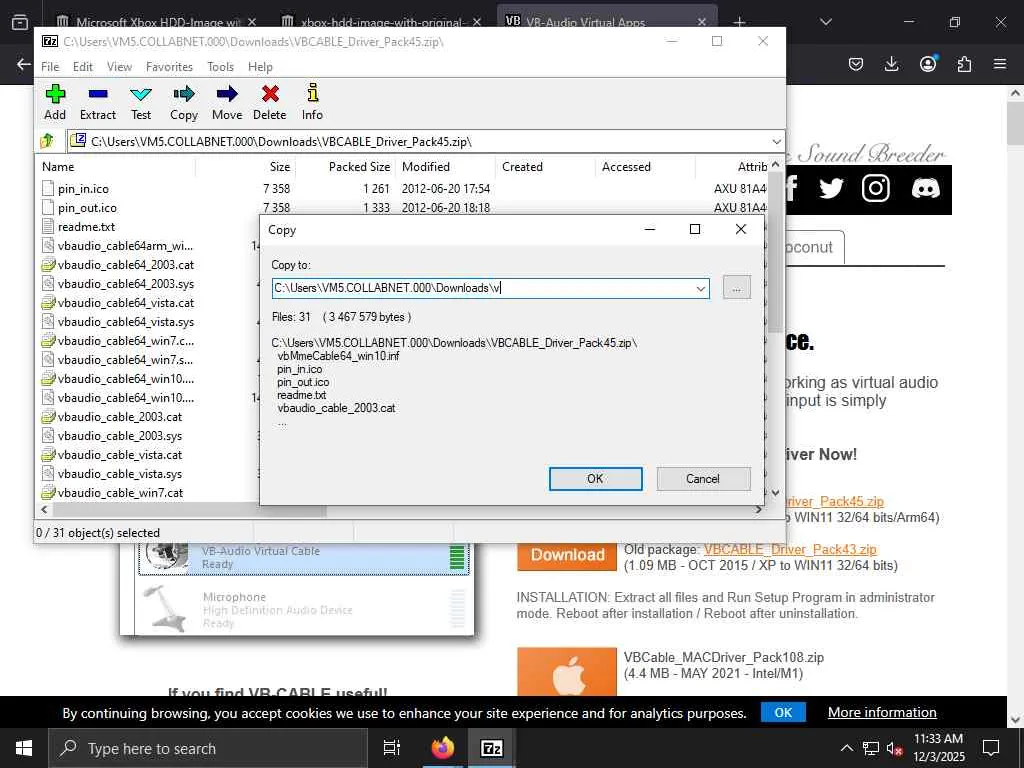Expand the Copy to path dropdown
Screen dimensions: 1024x768
click(x=700, y=288)
